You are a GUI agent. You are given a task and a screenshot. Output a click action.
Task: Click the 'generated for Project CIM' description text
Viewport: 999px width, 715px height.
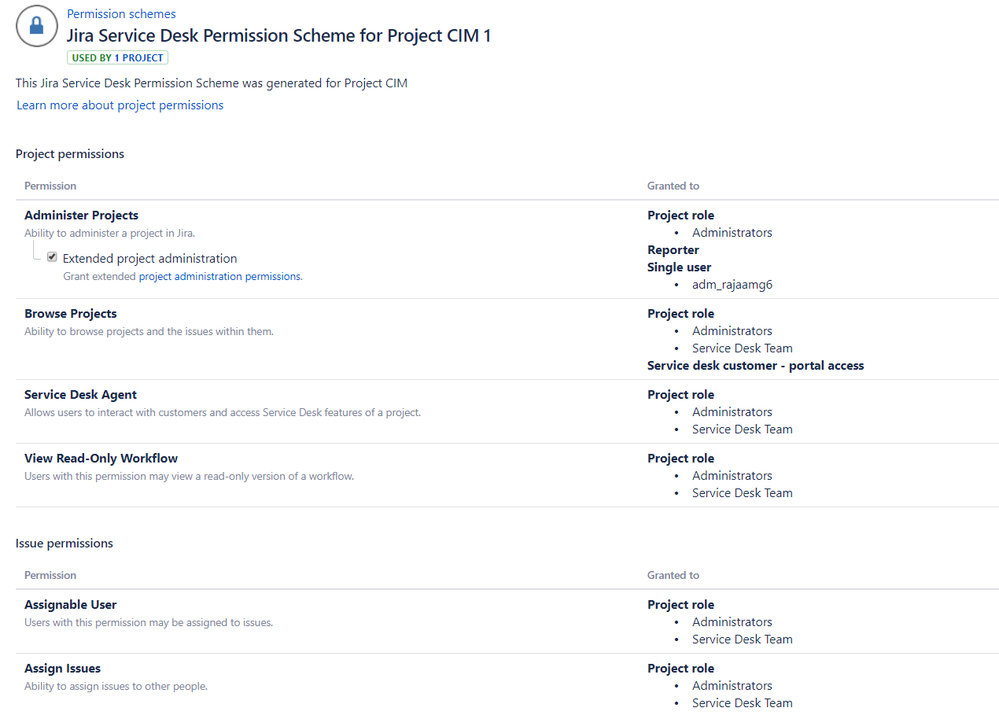pyautogui.click(x=212, y=83)
